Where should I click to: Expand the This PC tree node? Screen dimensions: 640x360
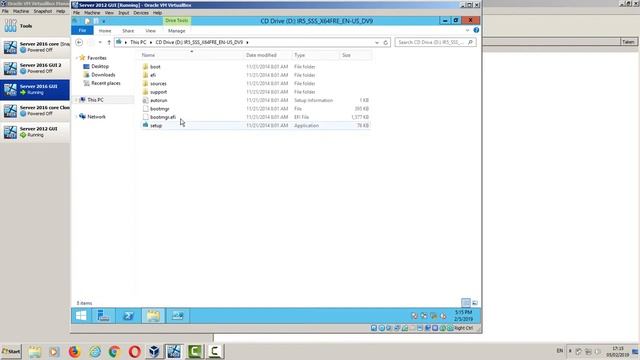(77, 100)
